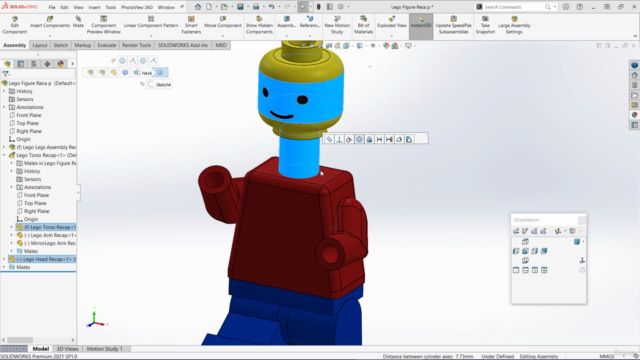Collapse the ribbon with the arrow
Image resolution: width=640 pixels, height=360 pixels.
(x=635, y=36)
